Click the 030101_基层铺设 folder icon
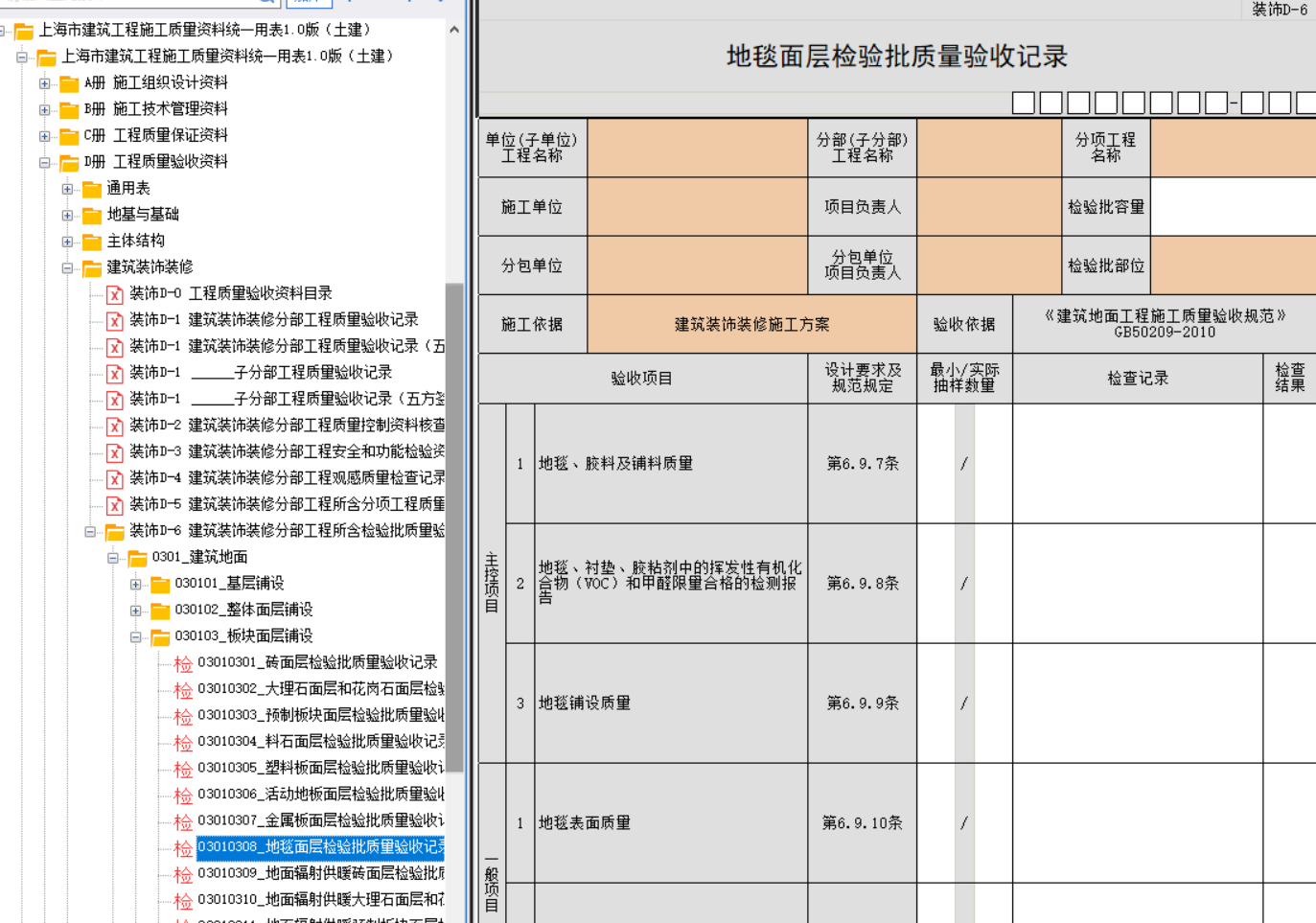Viewport: 1316px width, 923px height. pos(161,585)
